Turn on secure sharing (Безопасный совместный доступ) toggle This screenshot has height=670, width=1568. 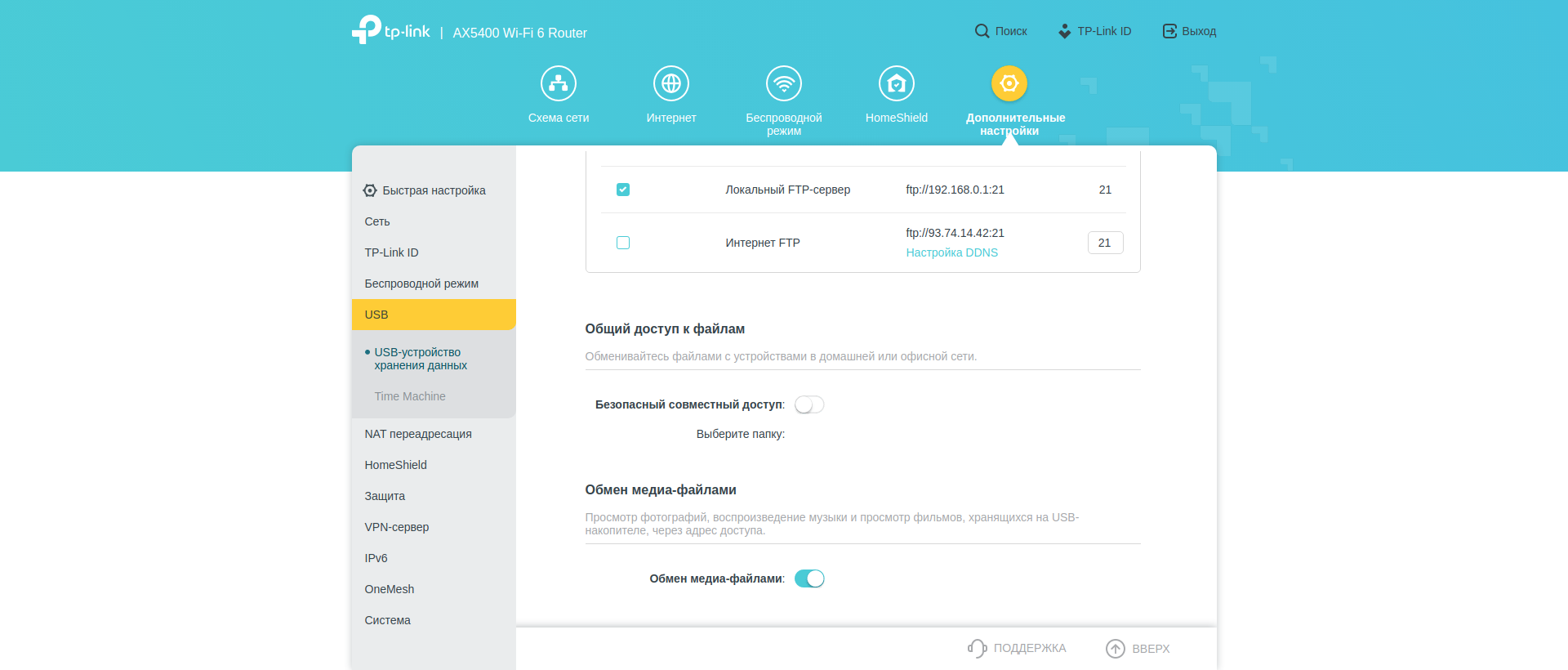[809, 404]
